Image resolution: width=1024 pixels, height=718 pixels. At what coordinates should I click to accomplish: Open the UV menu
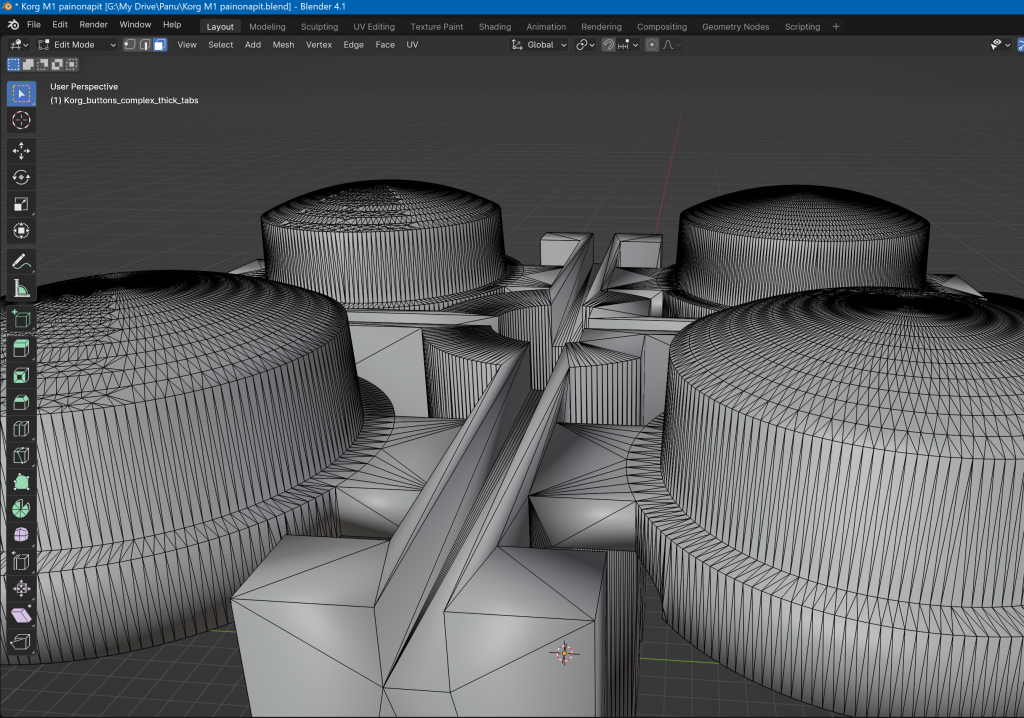click(412, 44)
